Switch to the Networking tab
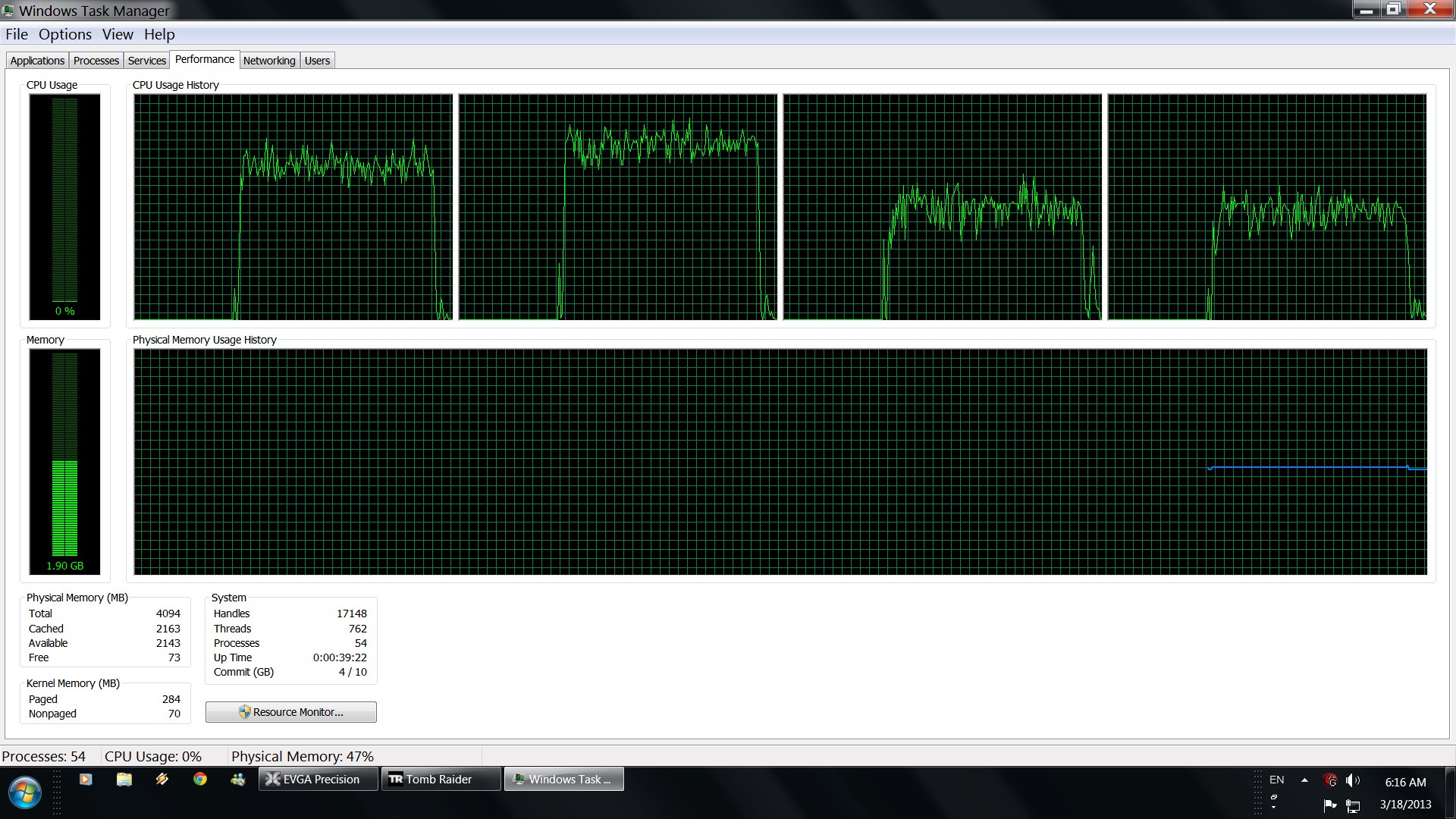The height and width of the screenshot is (819, 1456). coord(268,61)
